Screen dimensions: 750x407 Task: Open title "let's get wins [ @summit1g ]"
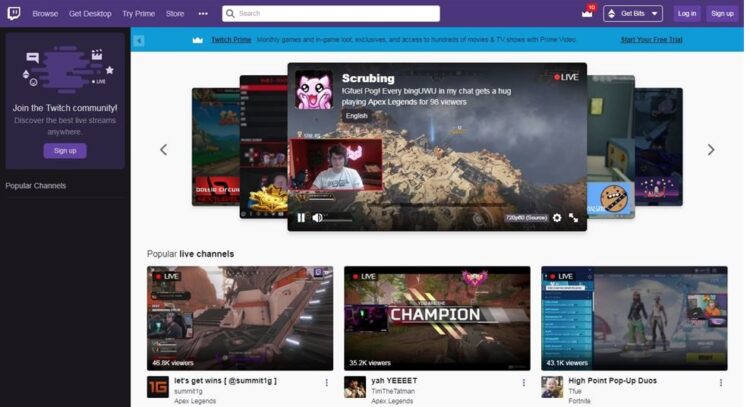(225, 381)
